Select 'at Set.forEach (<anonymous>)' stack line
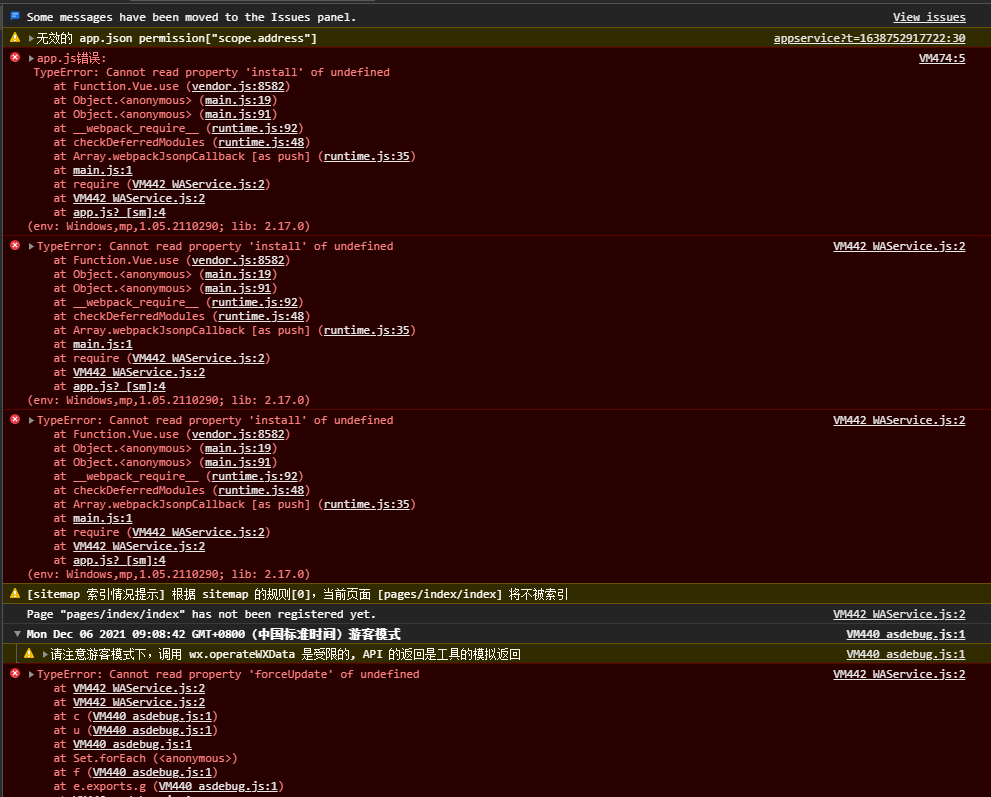Viewport: 991px width, 797px height. (145, 758)
